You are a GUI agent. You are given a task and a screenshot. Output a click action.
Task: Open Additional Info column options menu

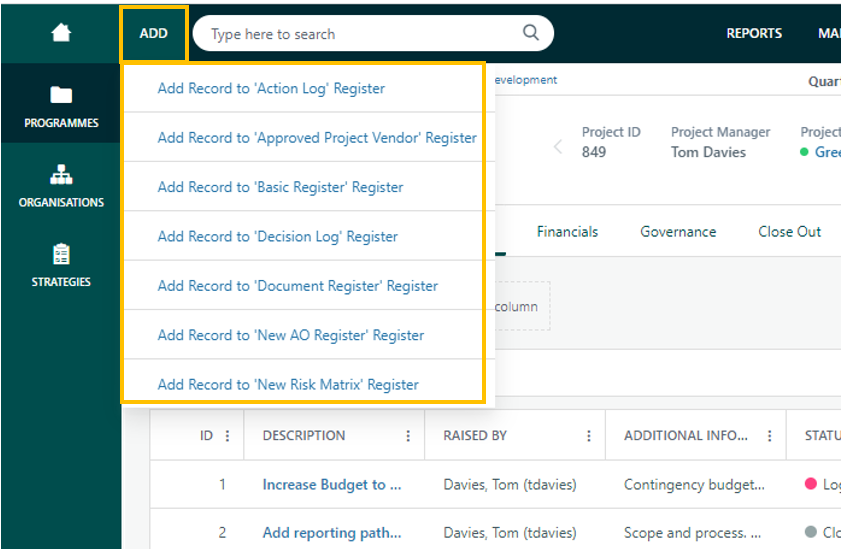pyautogui.click(x=770, y=435)
